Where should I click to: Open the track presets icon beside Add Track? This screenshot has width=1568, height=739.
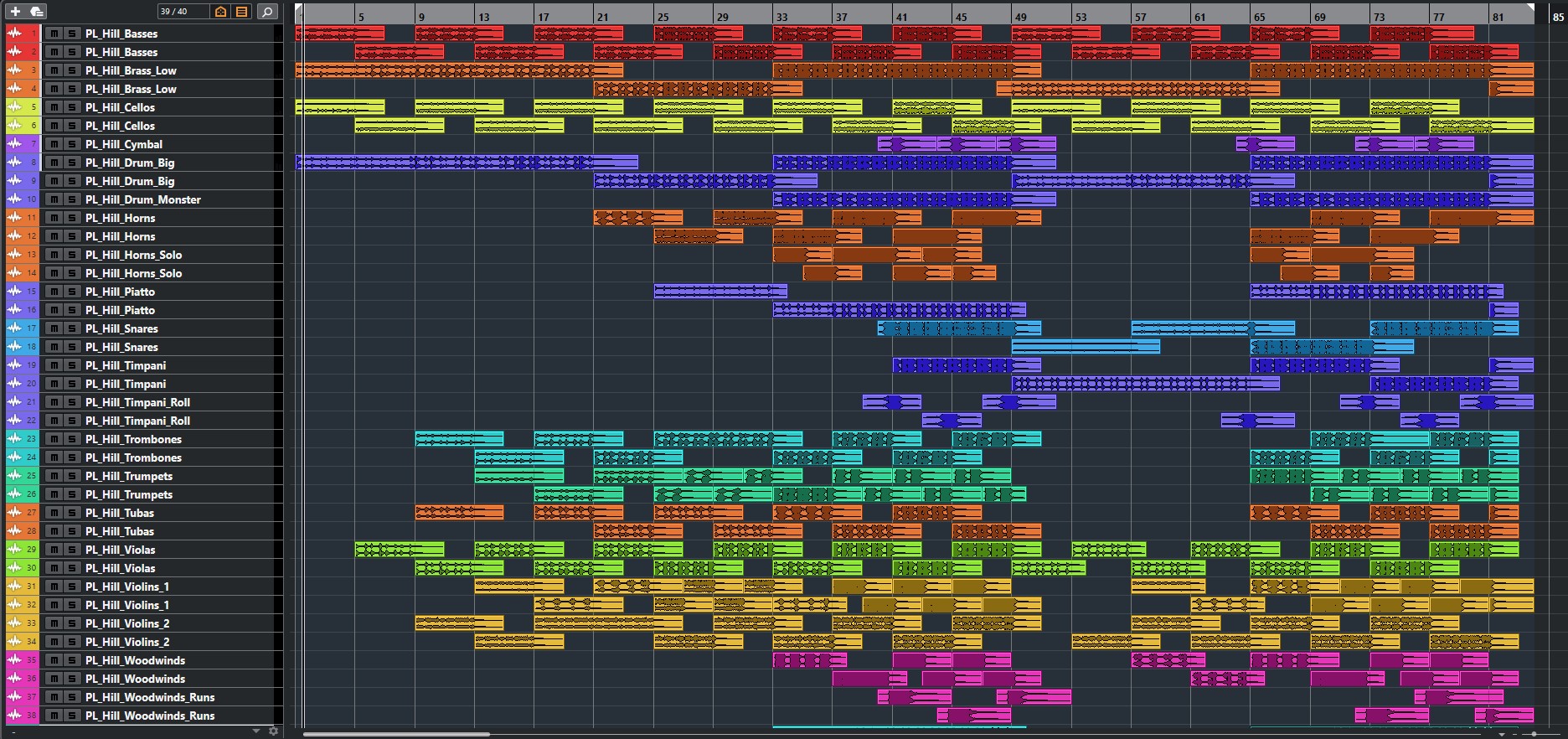click(x=36, y=12)
